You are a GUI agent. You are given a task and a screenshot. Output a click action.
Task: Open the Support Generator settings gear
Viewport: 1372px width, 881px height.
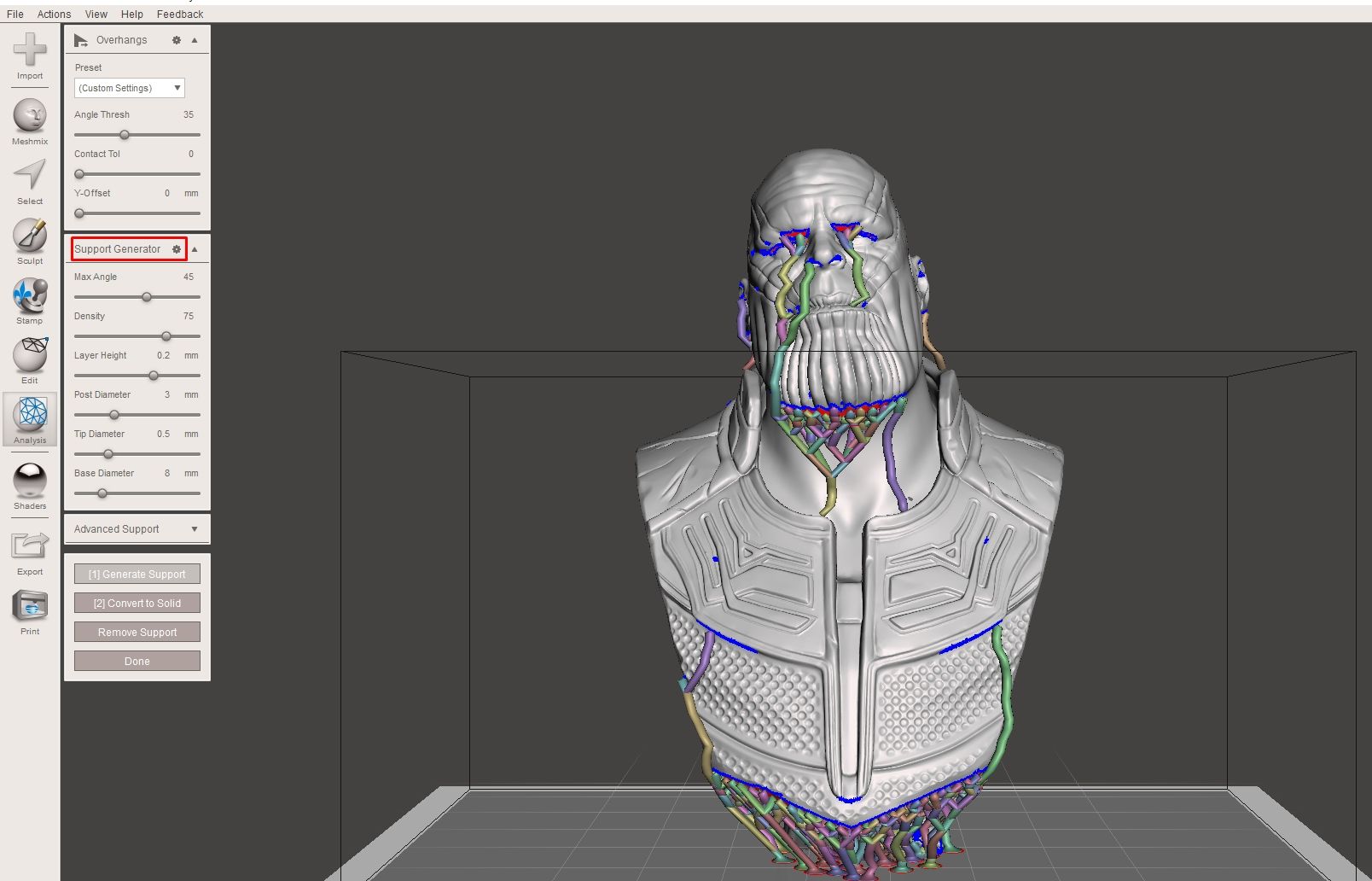click(x=177, y=249)
